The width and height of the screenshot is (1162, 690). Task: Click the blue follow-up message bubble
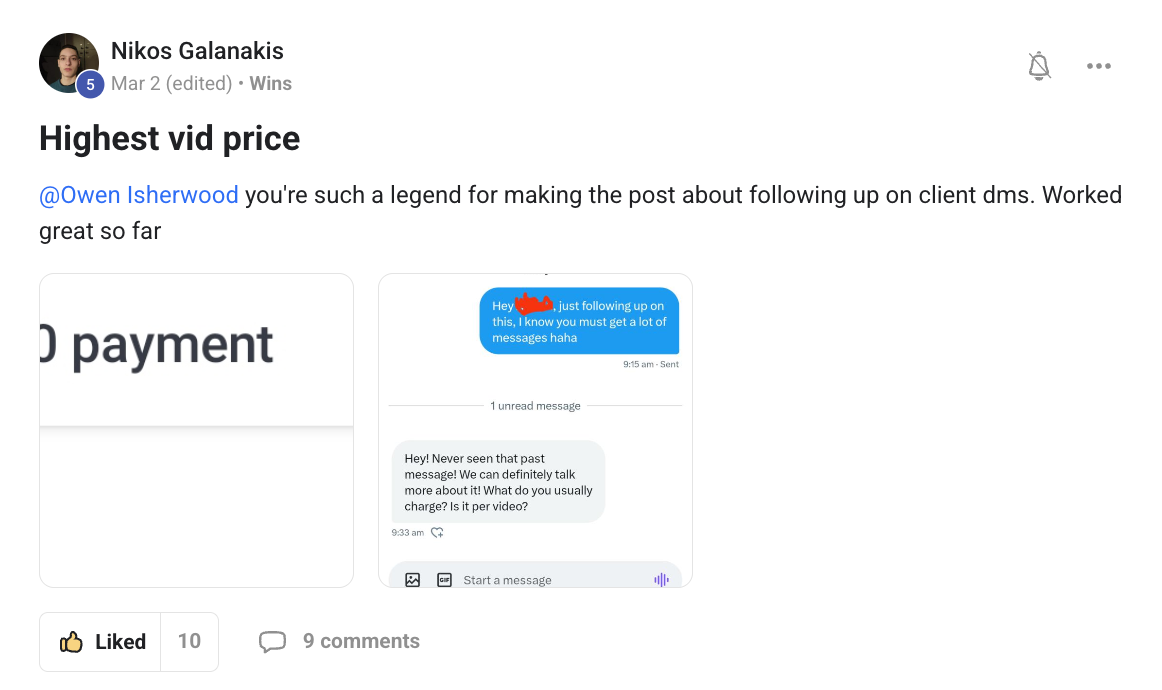(579, 321)
